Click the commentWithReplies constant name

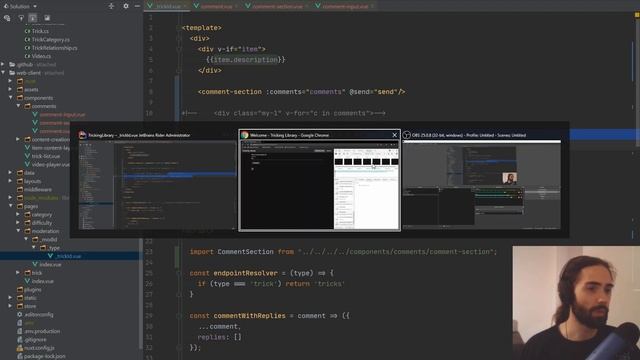coord(249,316)
